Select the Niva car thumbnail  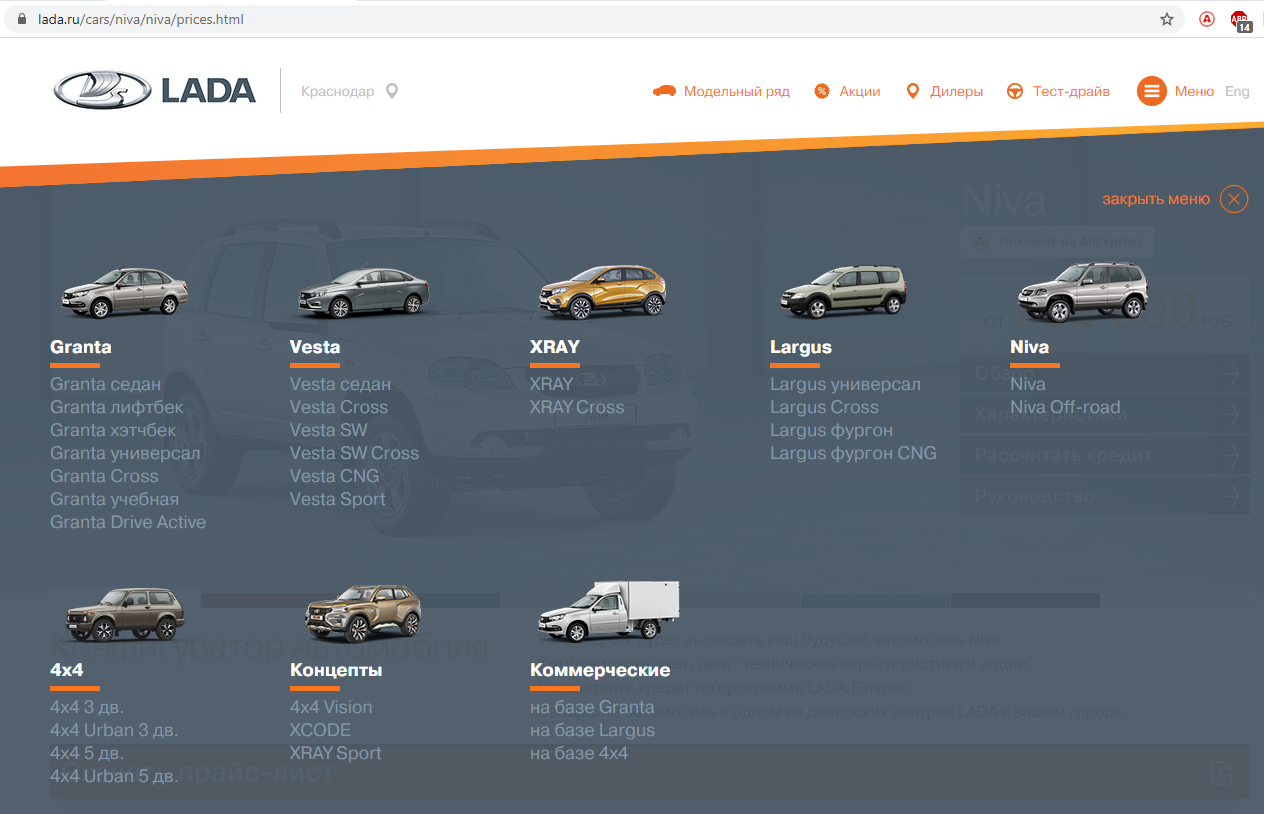pyautogui.click(x=1083, y=292)
